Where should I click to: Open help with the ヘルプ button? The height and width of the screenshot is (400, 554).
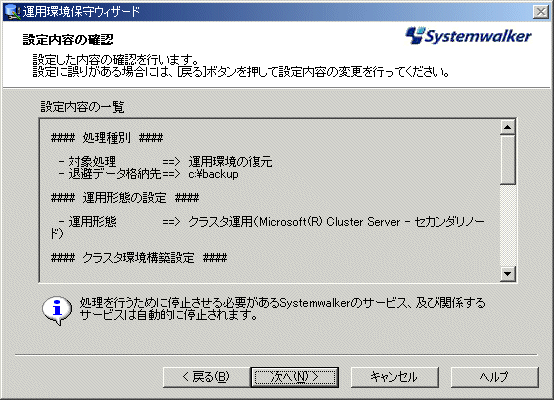click(x=495, y=377)
